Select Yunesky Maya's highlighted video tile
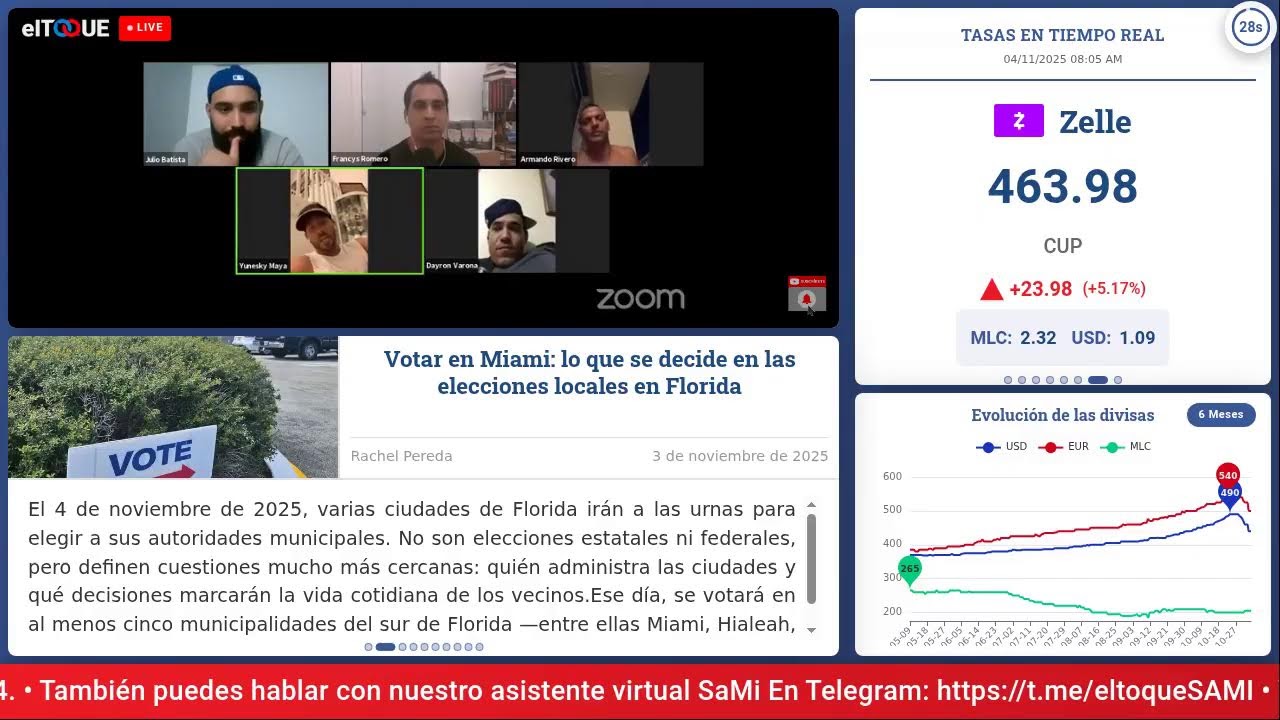The height and width of the screenshot is (720, 1280). tap(329, 221)
